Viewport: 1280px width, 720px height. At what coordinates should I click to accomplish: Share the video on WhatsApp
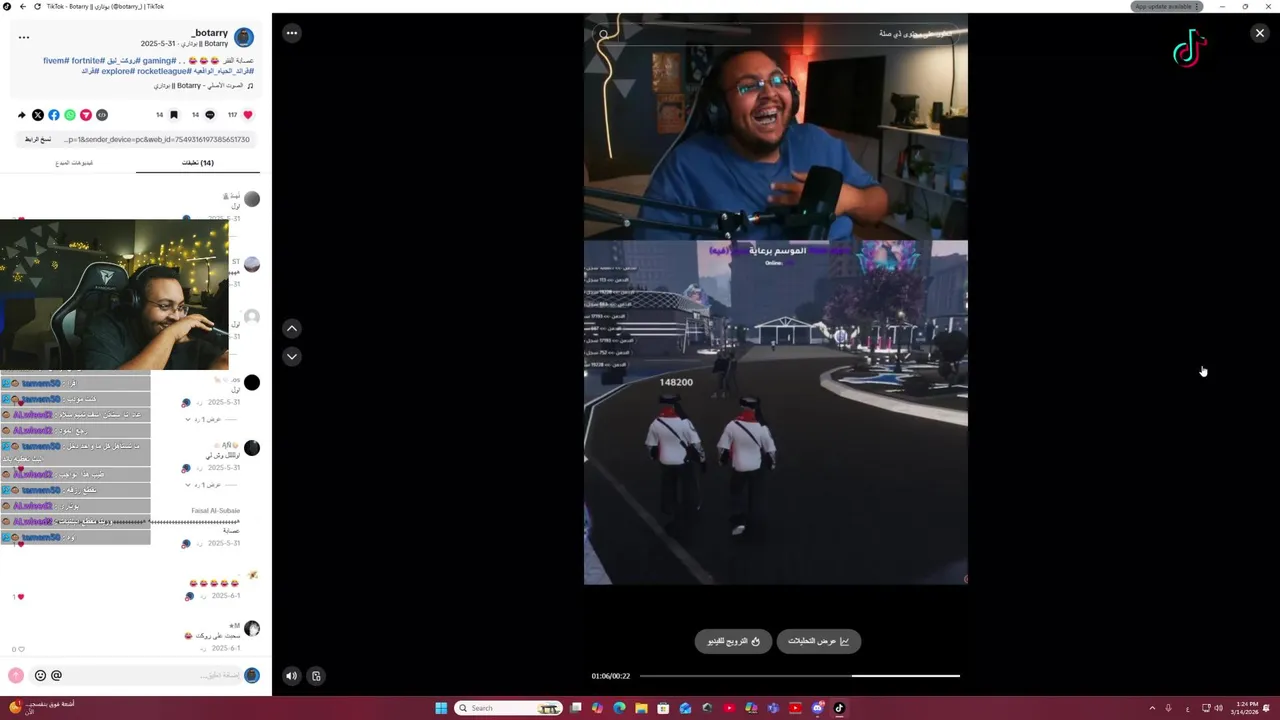(70, 115)
